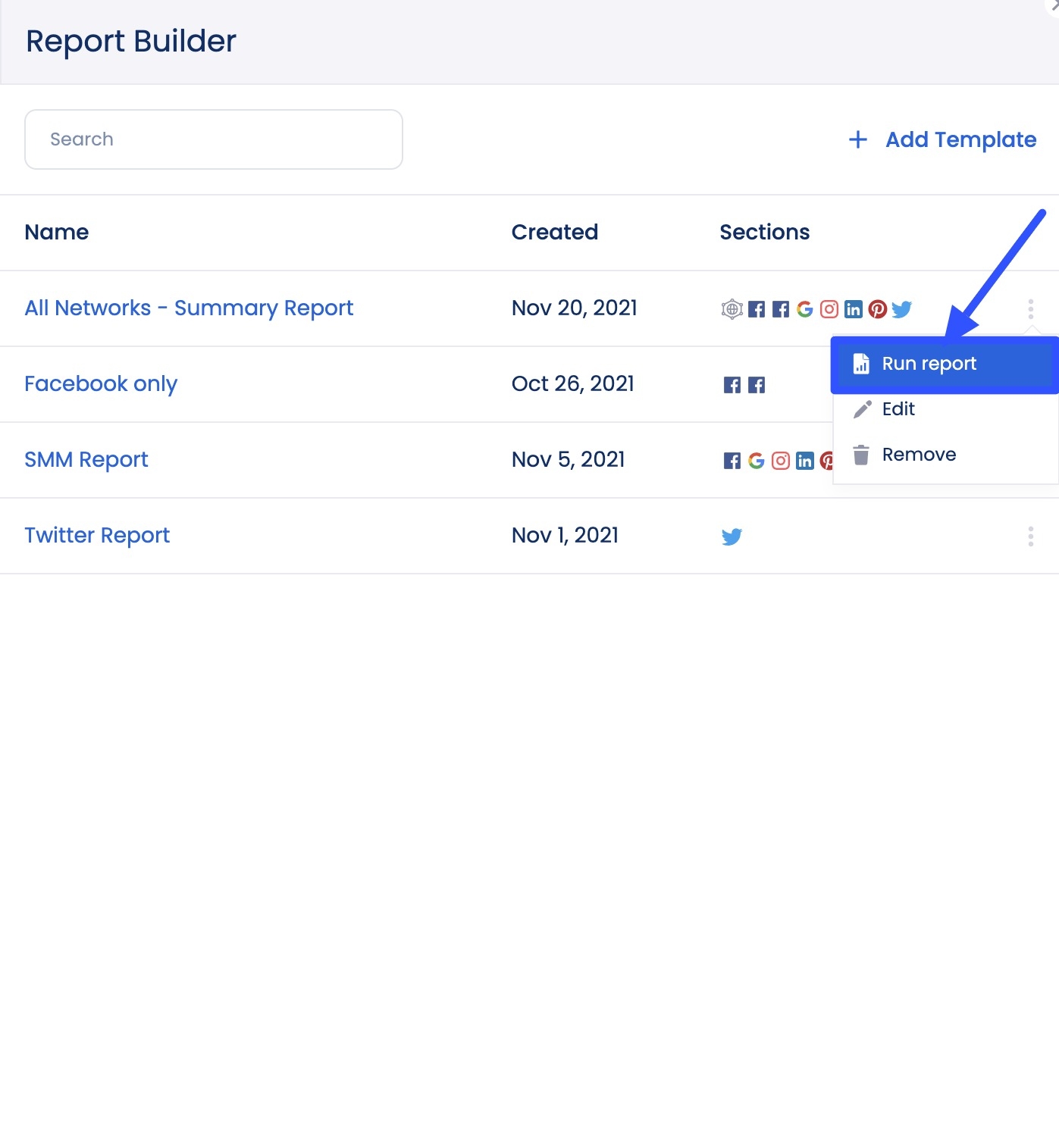This screenshot has height=1148, width=1059.
Task: Click the Instagram icon for All Networks Summary Report
Action: click(x=829, y=308)
